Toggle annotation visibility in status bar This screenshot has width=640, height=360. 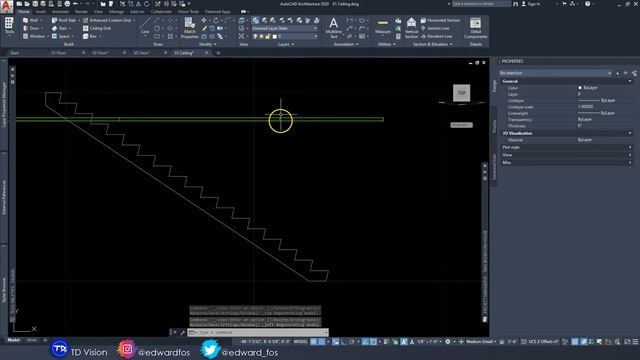pos(404,342)
